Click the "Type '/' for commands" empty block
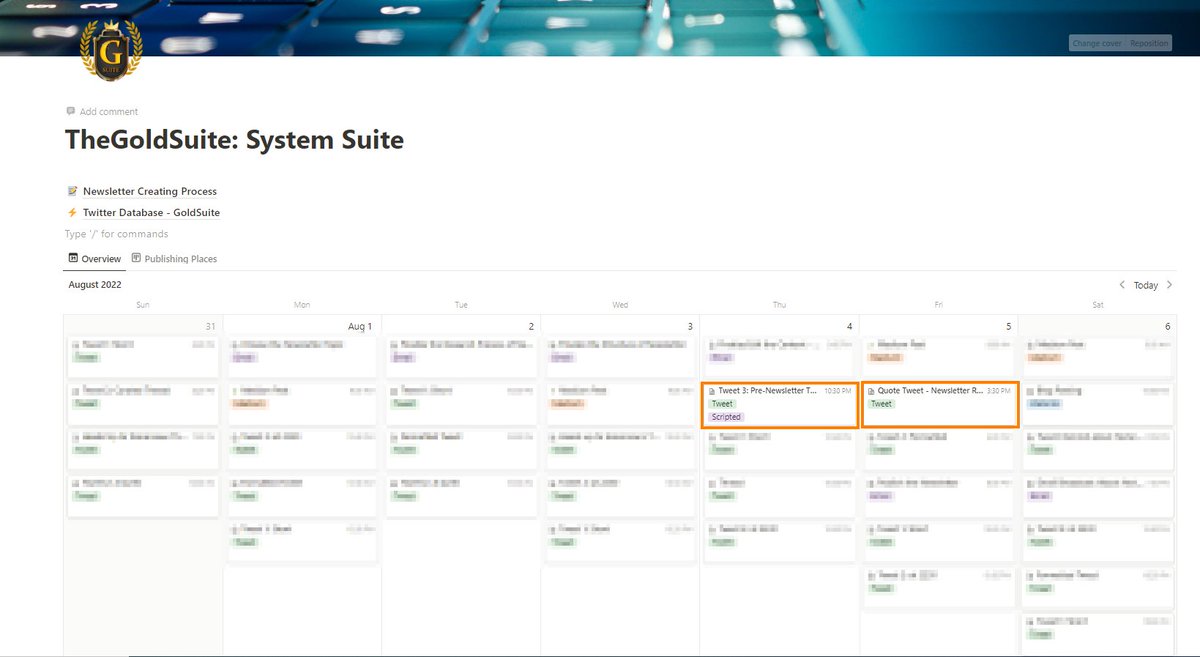The image size is (1200, 657). (117, 234)
